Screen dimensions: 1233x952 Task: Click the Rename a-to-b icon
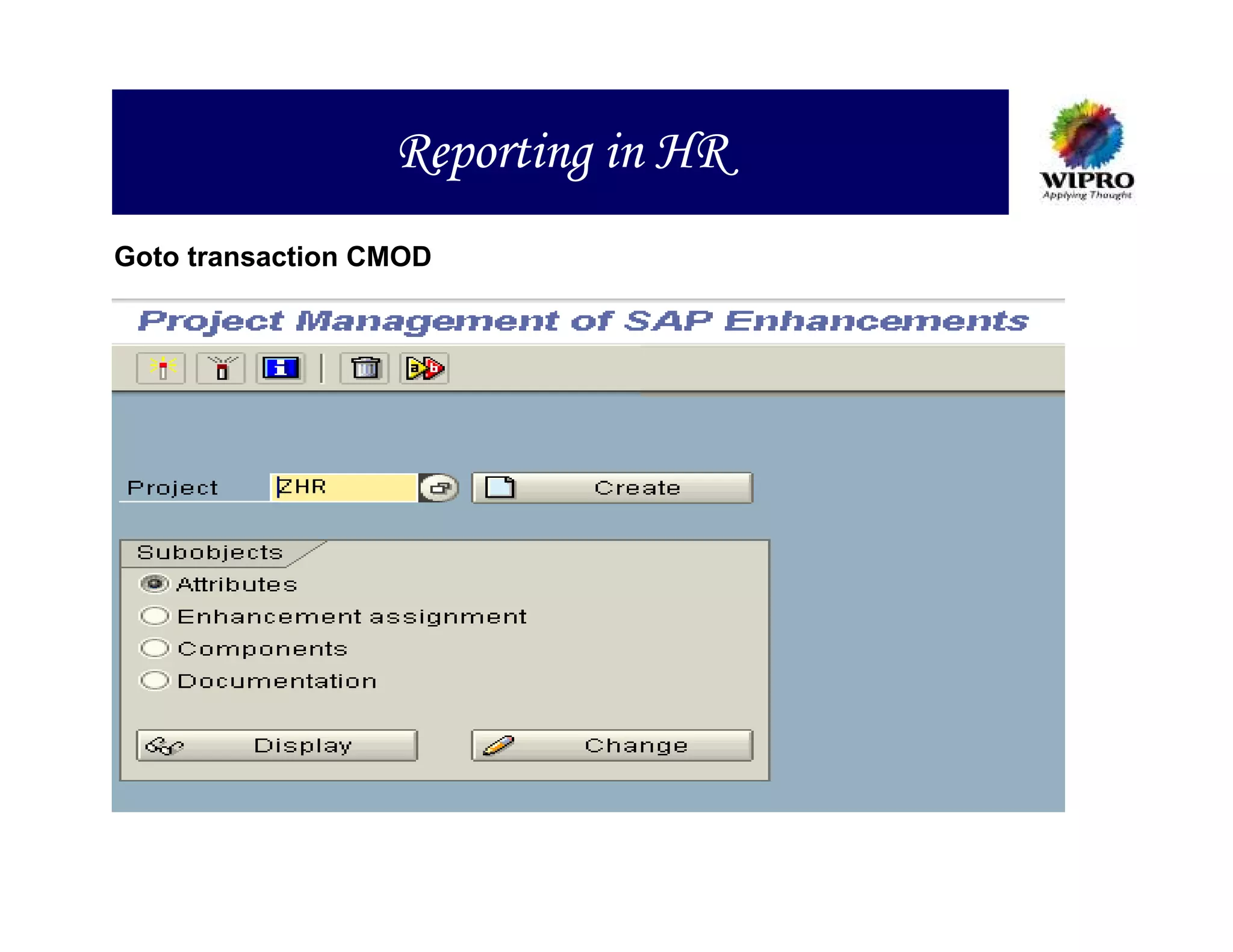[x=424, y=368]
